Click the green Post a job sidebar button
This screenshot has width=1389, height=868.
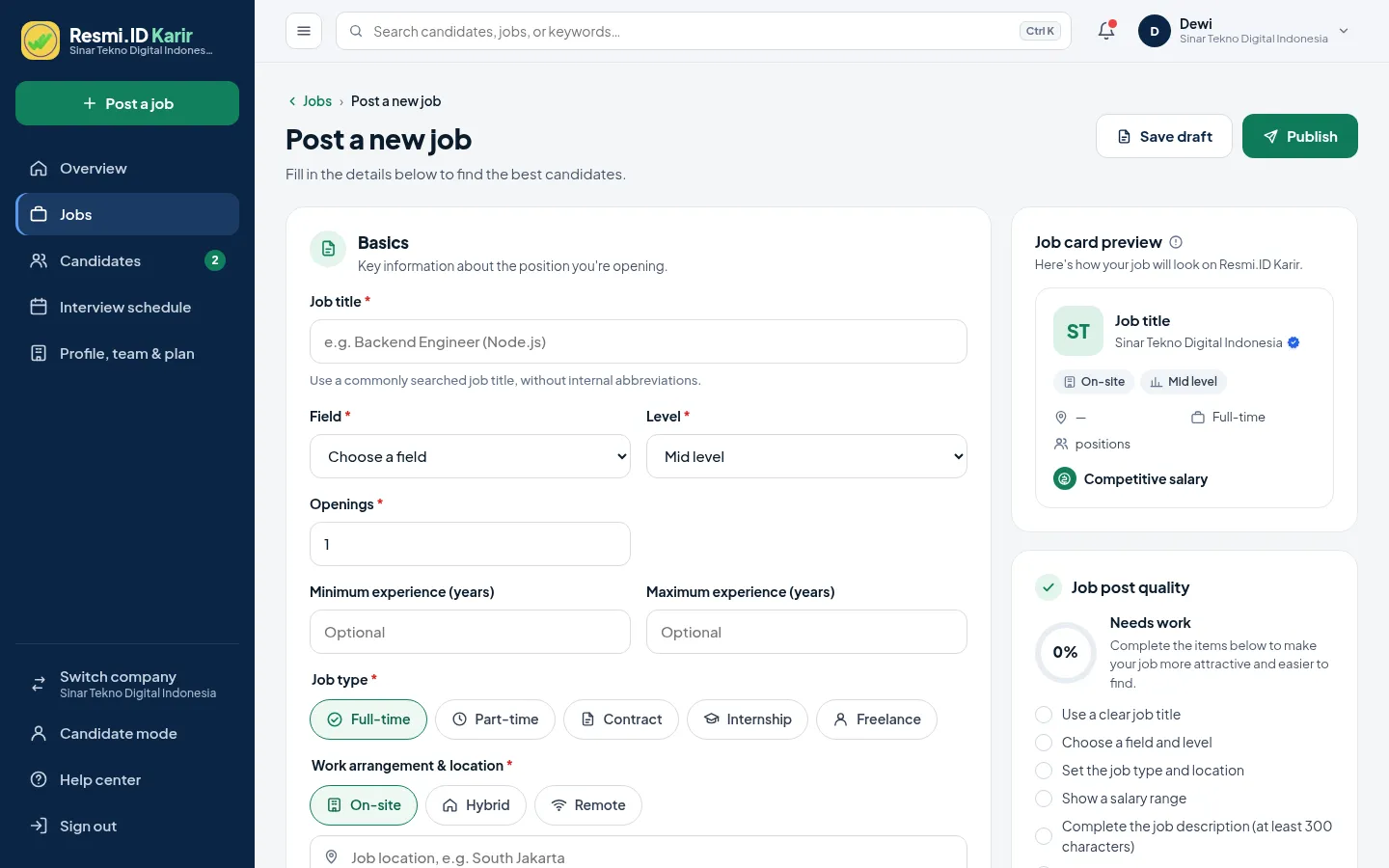click(127, 103)
